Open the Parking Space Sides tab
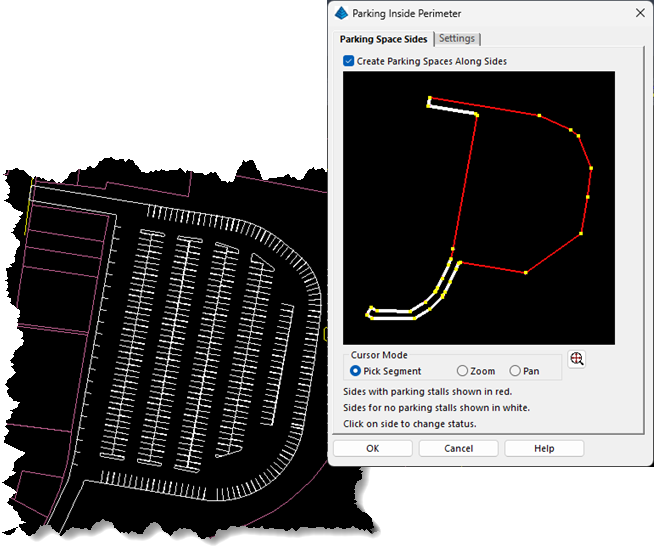Screen dimensions: 654x547 point(383,39)
